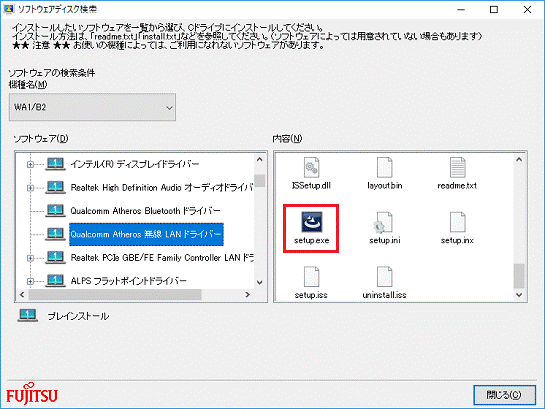This screenshot has width=545, height=409.
Task: Select Qualcomm Atheros 無線 LAN ドライバー entry
Action: point(146,234)
